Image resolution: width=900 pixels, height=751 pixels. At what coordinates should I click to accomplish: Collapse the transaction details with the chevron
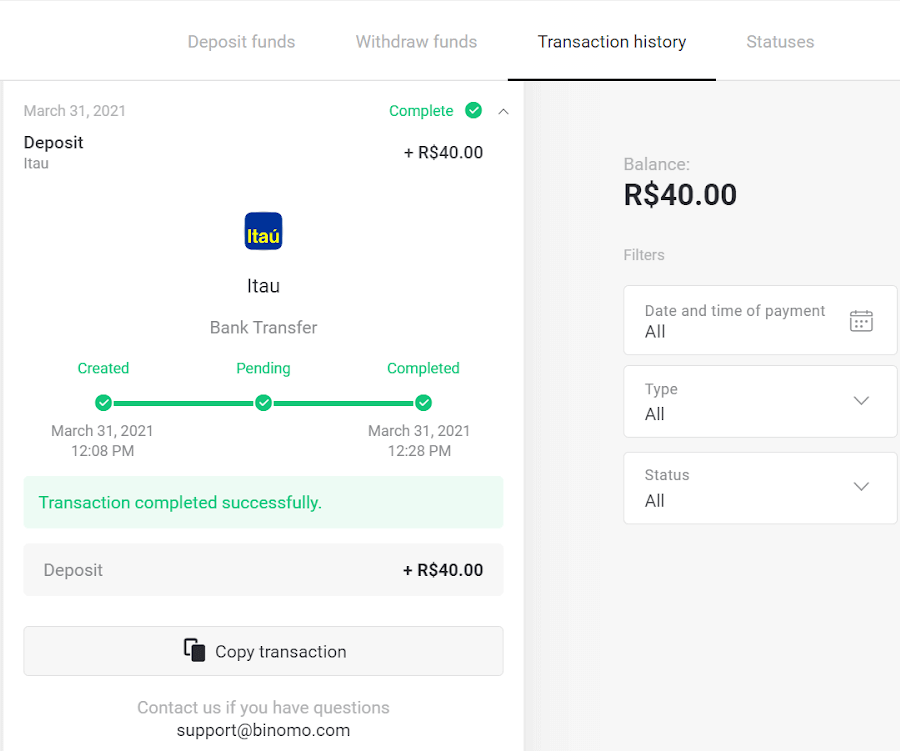pos(503,111)
